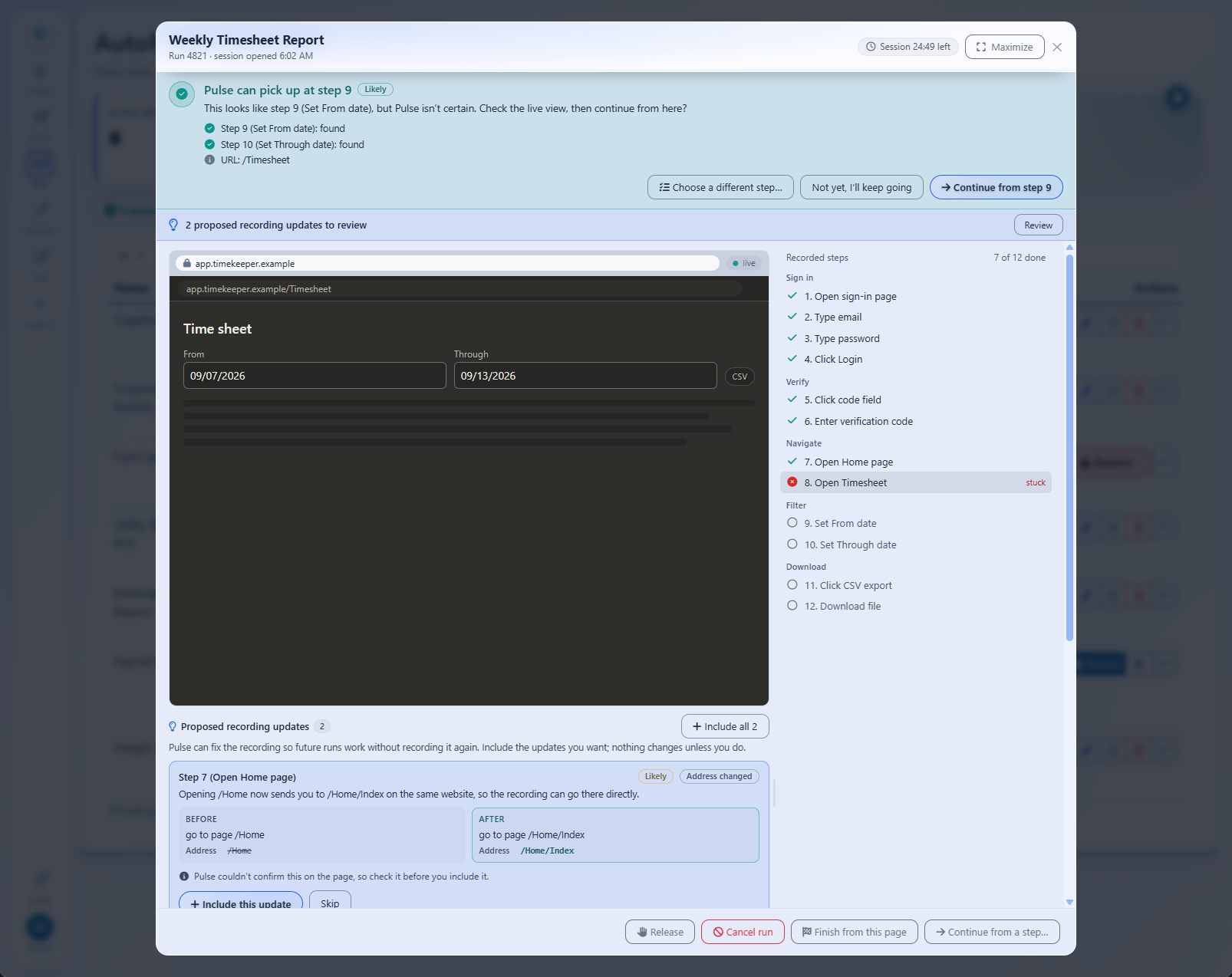
Task: Select step 7 Open Home page
Action: [915, 462]
